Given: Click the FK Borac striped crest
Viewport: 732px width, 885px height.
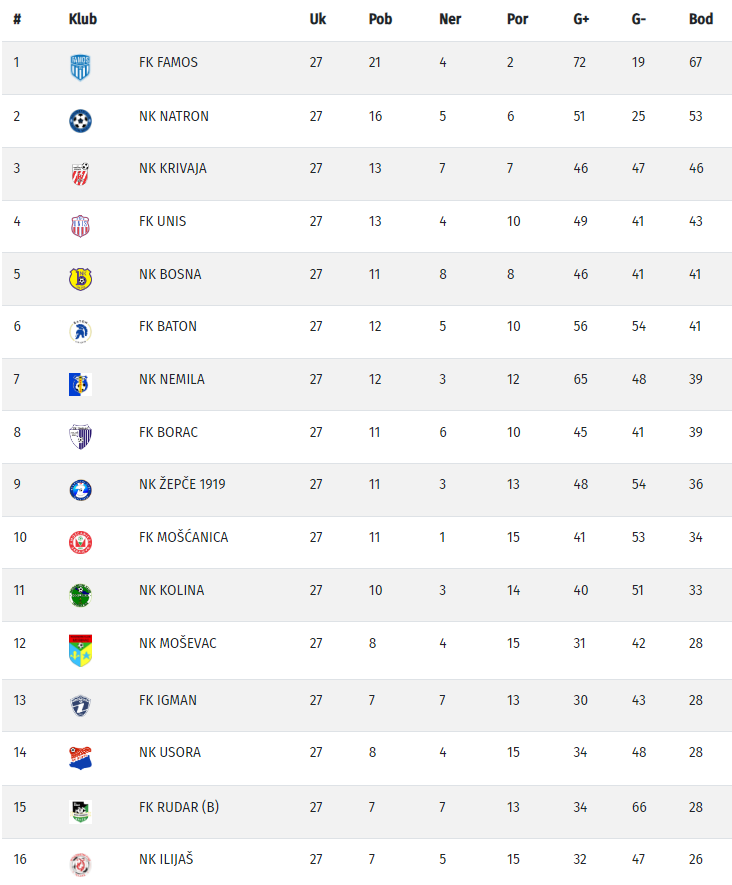Looking at the screenshot, I should (80, 437).
